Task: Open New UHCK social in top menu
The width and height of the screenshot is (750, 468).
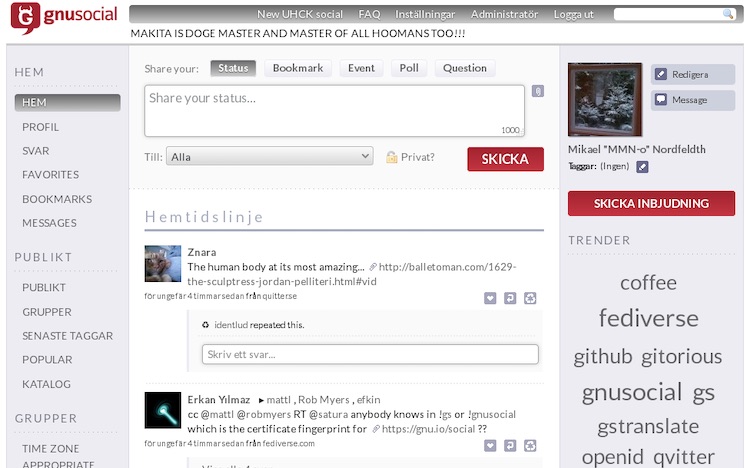Action: point(300,14)
